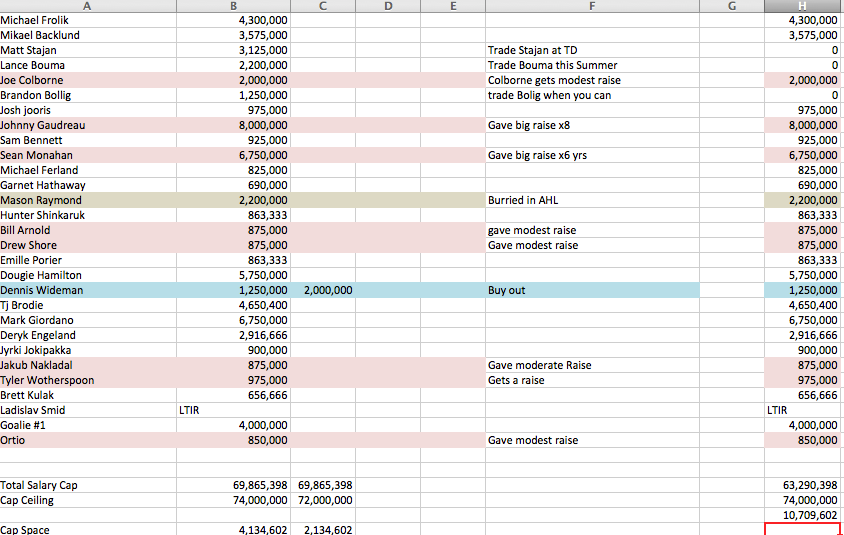Viewport: 844px width, 535px height.
Task: Select the 4,650,400 cell in column B
Action: [233, 305]
